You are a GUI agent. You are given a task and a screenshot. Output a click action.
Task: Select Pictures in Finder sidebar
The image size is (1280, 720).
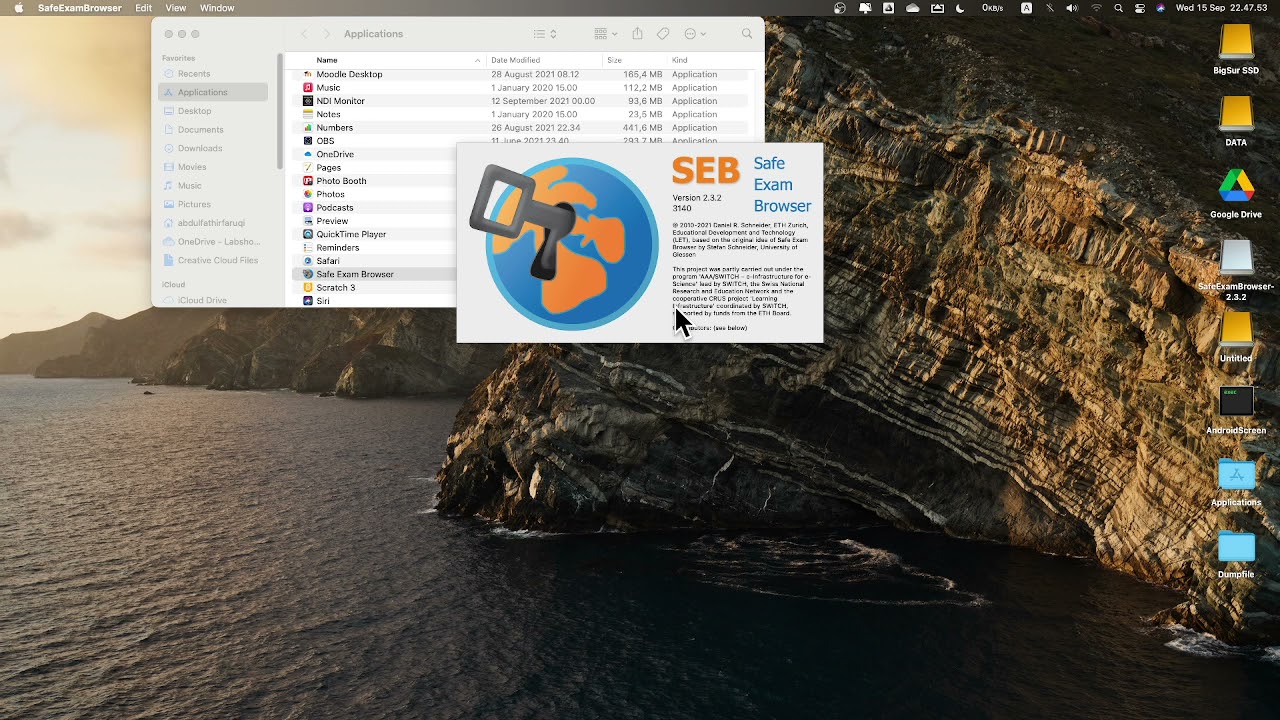coord(212,204)
